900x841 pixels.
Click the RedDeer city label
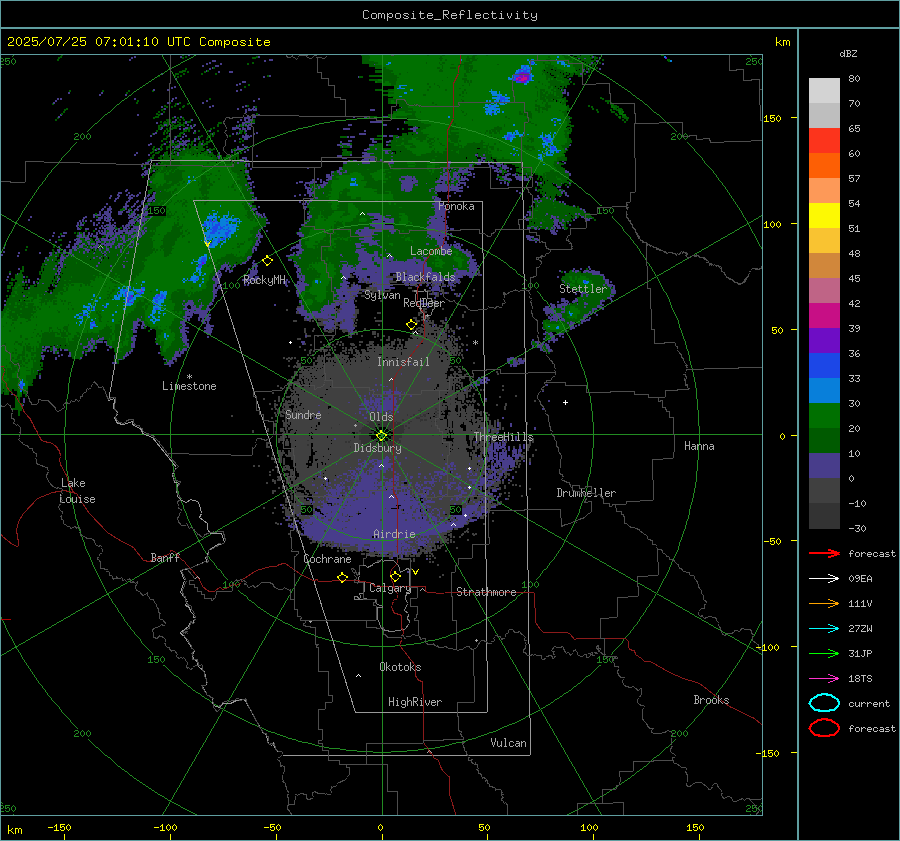(424, 303)
